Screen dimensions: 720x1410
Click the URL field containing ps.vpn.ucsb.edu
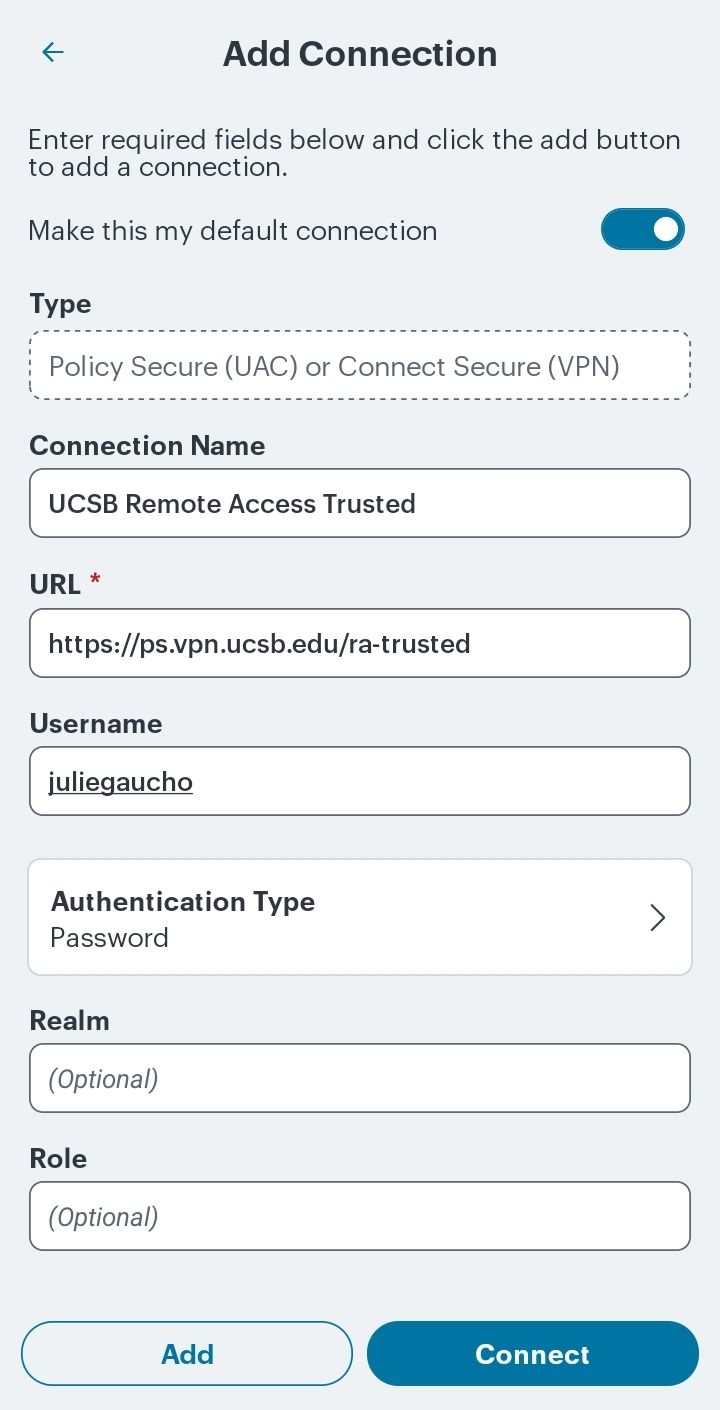click(360, 643)
